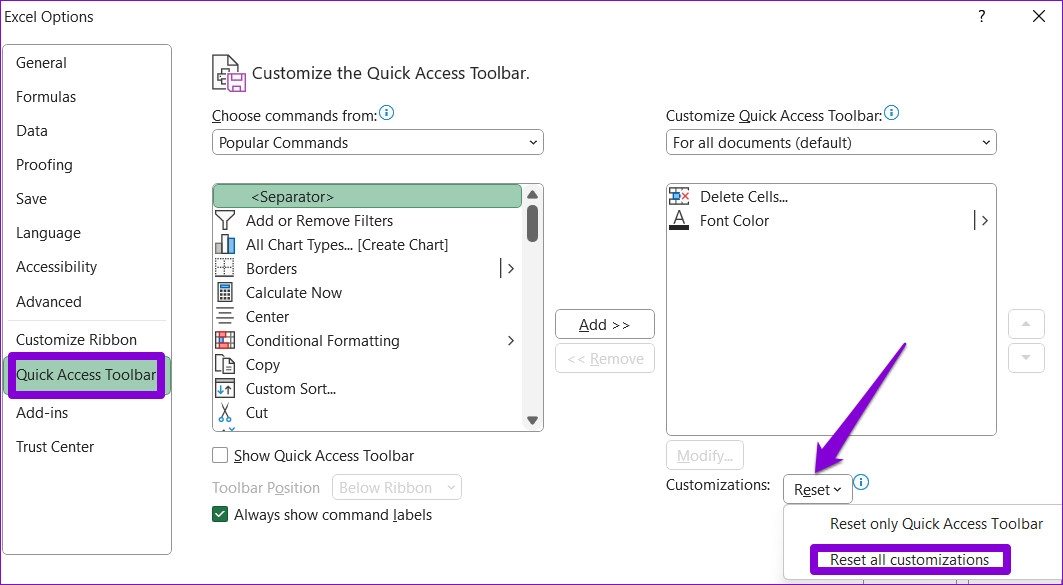The image size is (1063, 585).
Task: Click info icon beside Choose commands from
Action: pos(386,113)
